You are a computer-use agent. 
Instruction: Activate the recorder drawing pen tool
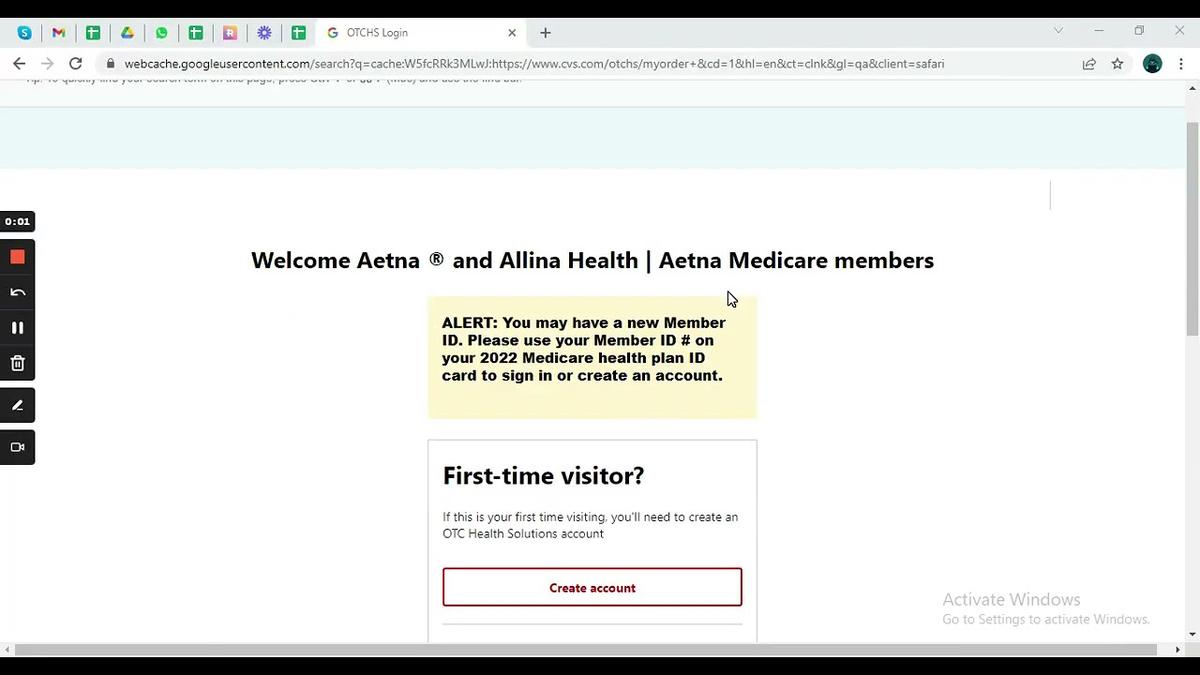tap(17, 405)
